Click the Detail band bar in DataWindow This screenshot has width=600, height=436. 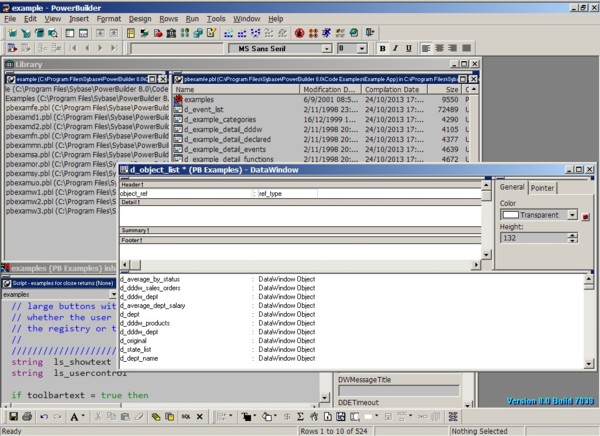pos(300,202)
